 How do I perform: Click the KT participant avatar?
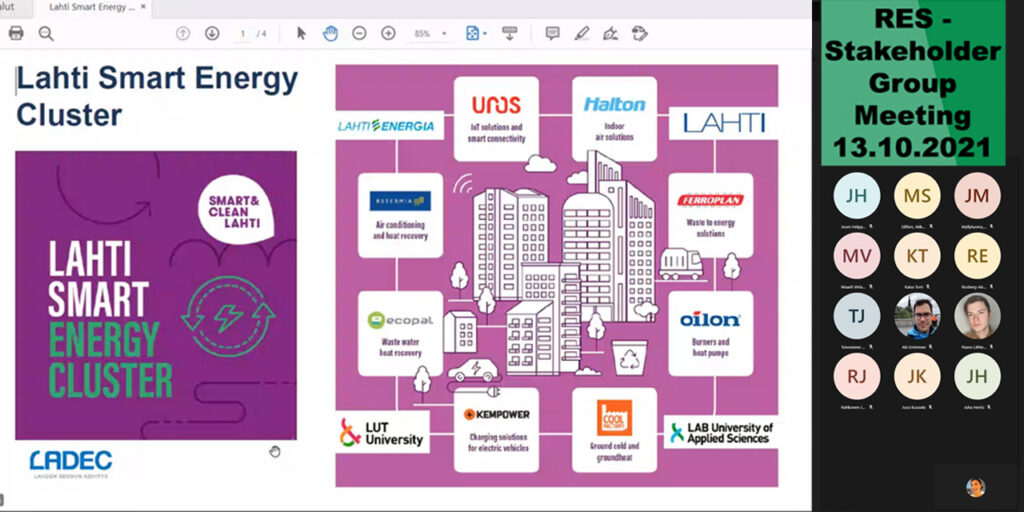coord(917,256)
